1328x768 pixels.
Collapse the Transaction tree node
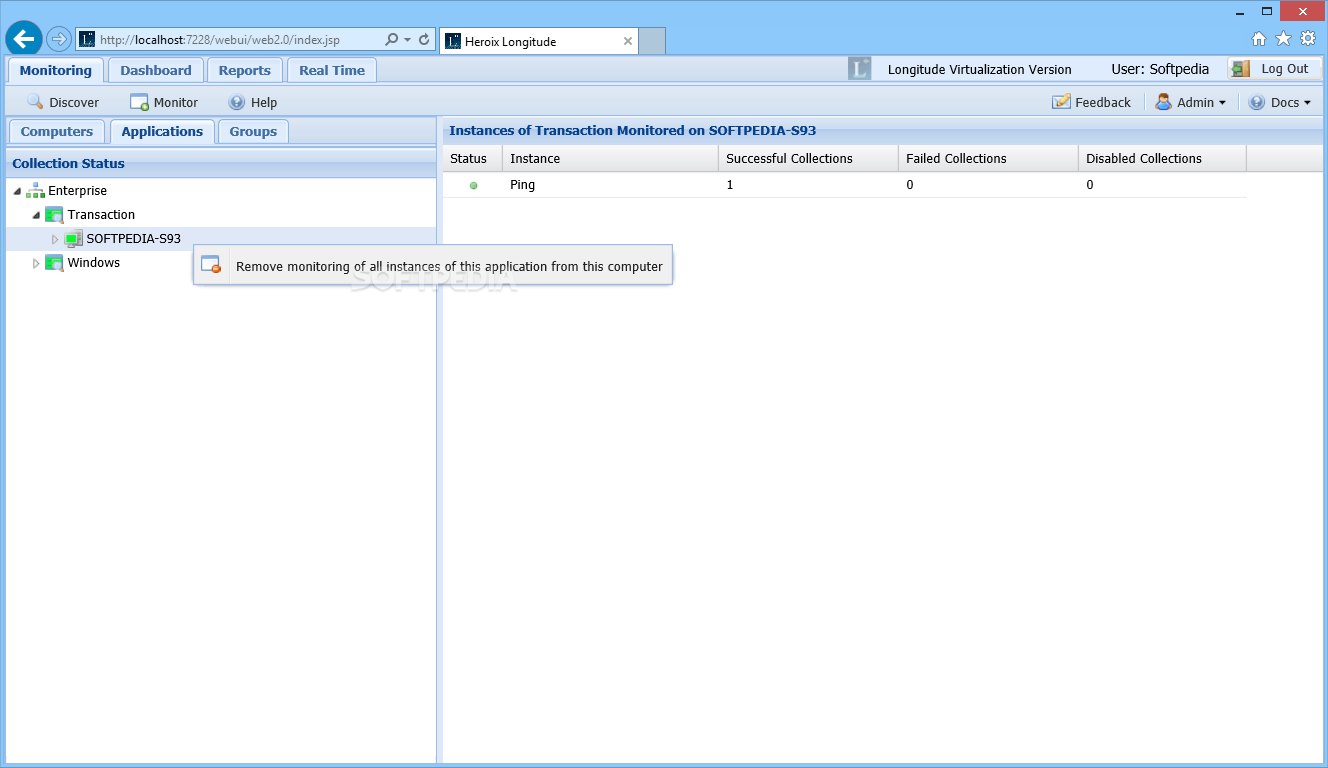click(36, 215)
